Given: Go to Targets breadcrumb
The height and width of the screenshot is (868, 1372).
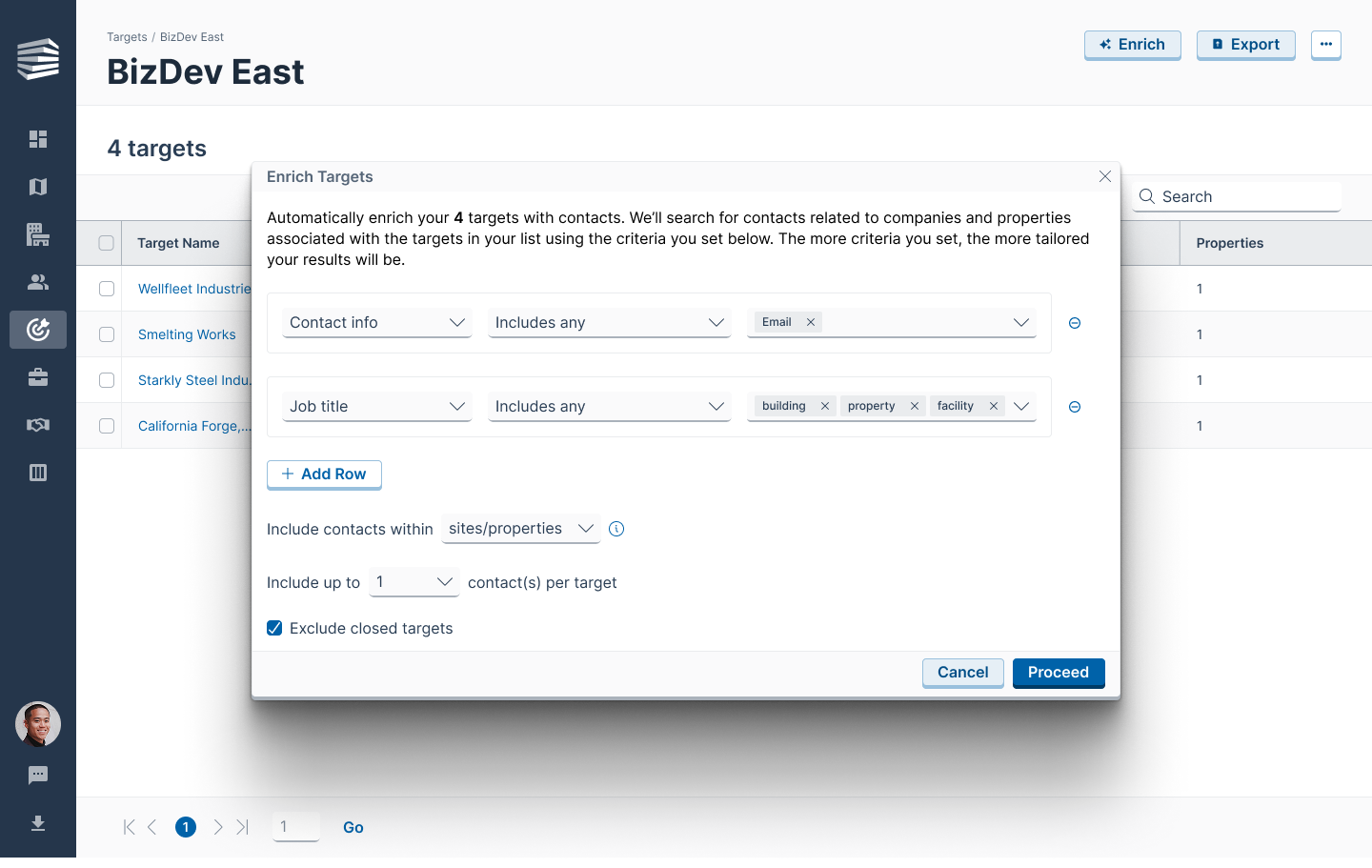Looking at the screenshot, I should pyautogui.click(x=127, y=37).
